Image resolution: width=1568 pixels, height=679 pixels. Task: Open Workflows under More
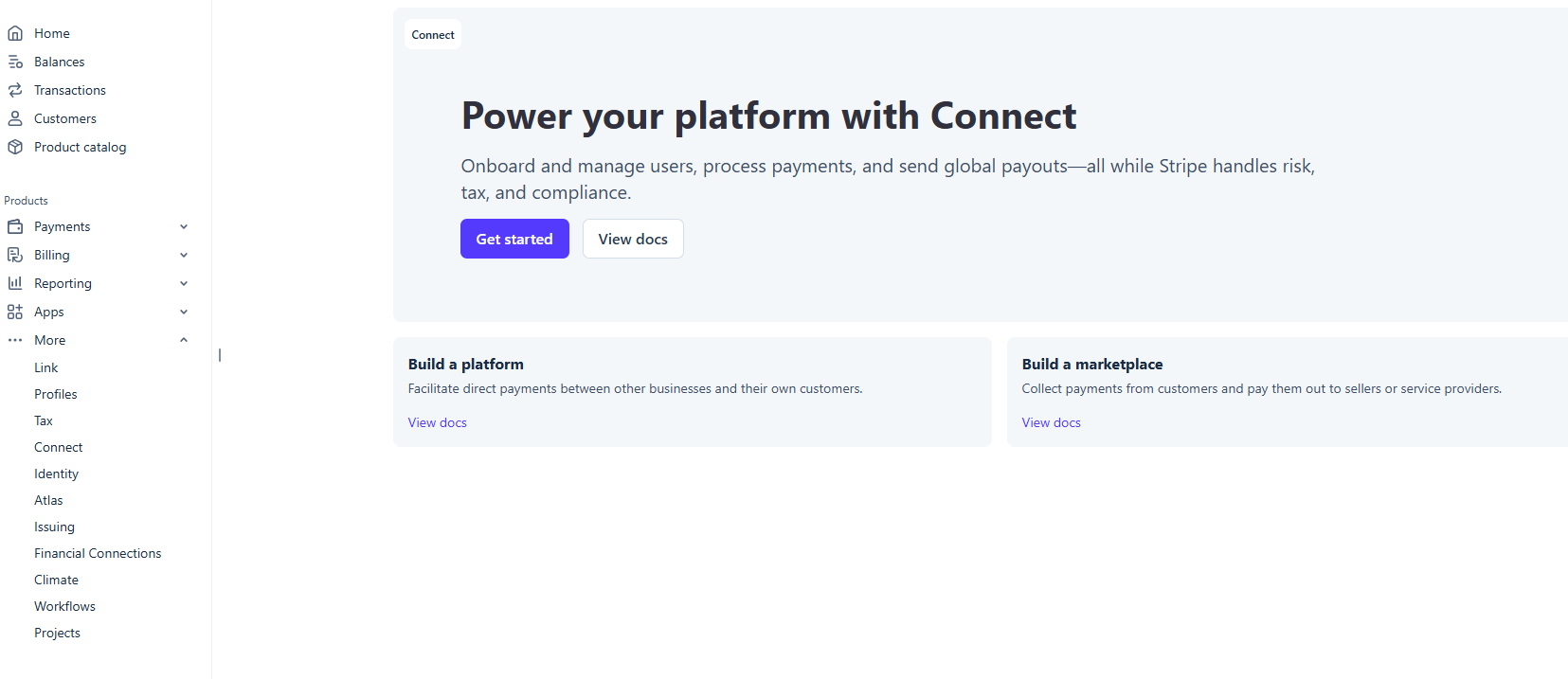tap(65, 606)
